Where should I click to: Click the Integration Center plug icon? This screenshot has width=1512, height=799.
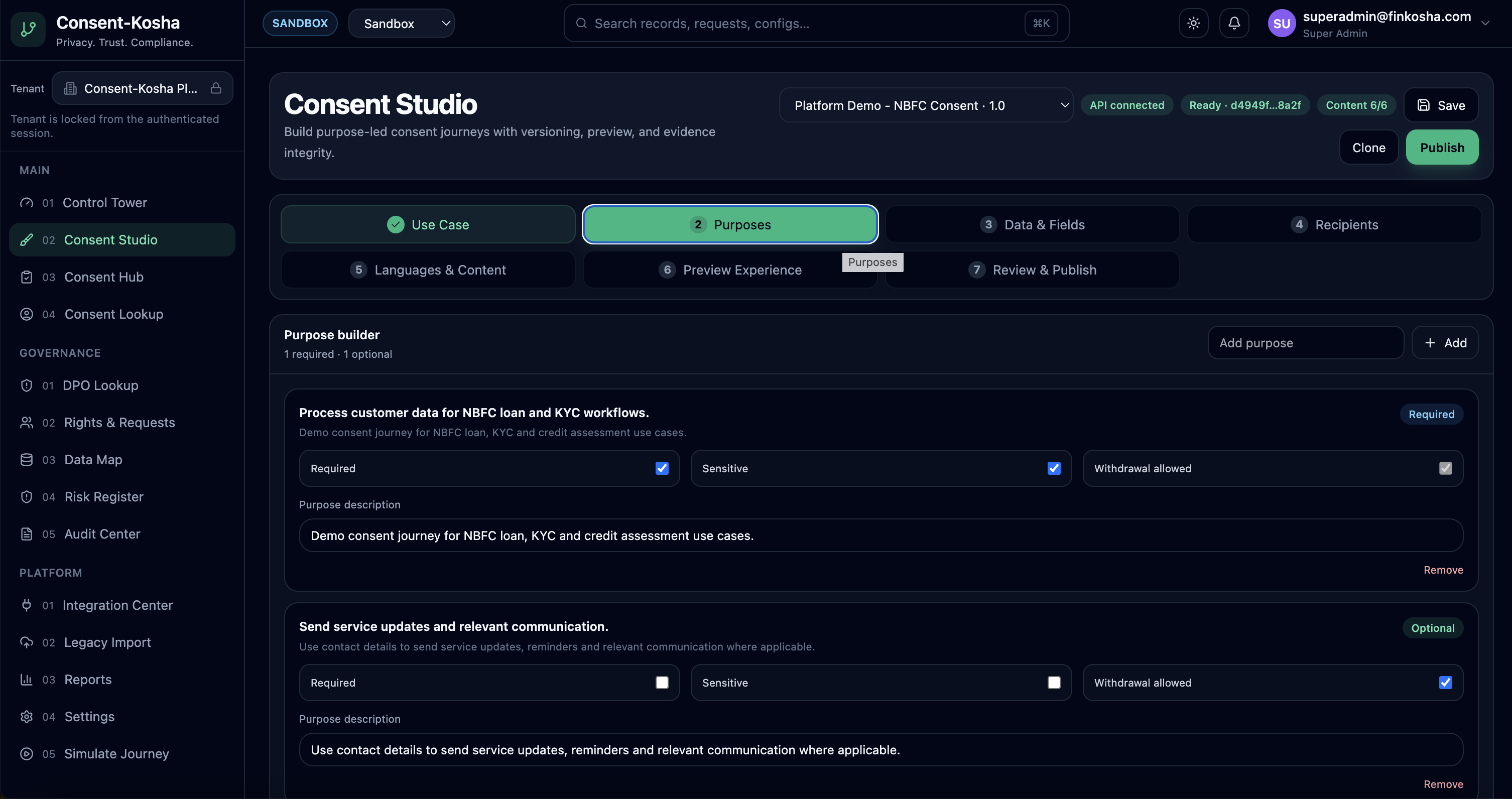27,605
